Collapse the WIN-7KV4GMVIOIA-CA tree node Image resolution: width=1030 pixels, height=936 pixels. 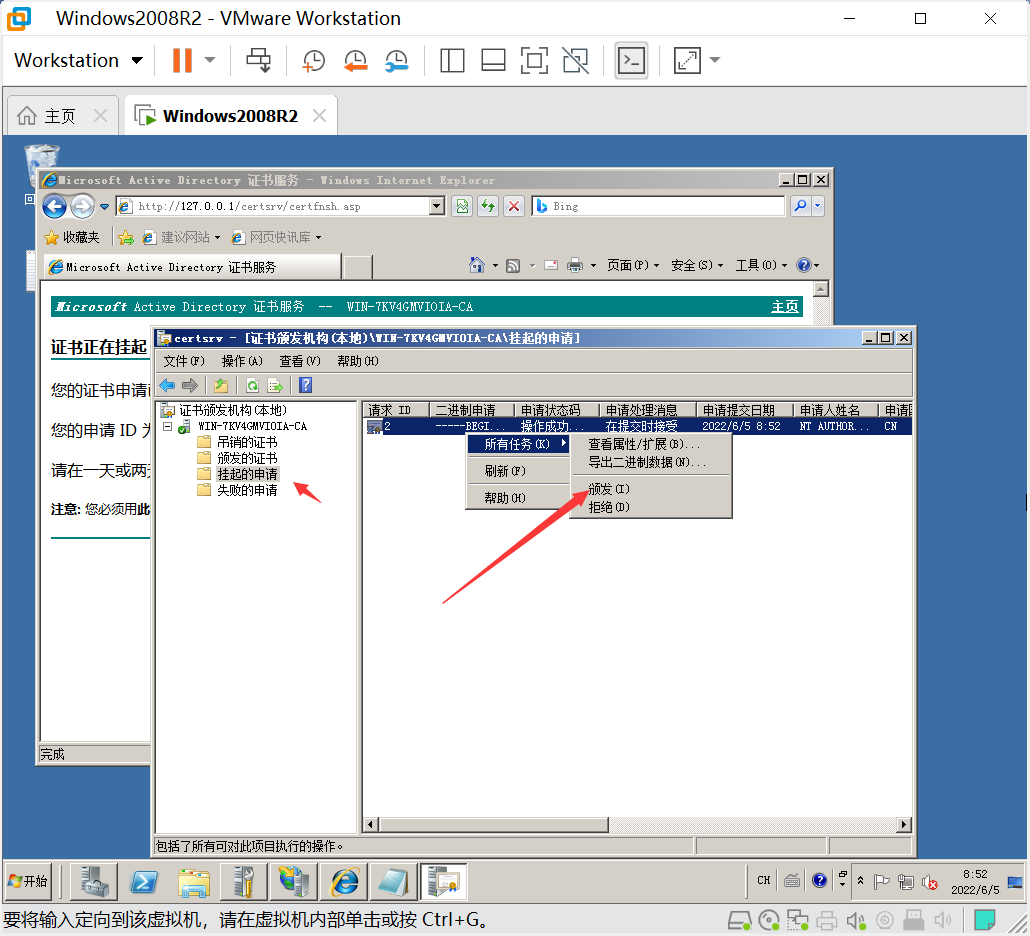(168, 426)
